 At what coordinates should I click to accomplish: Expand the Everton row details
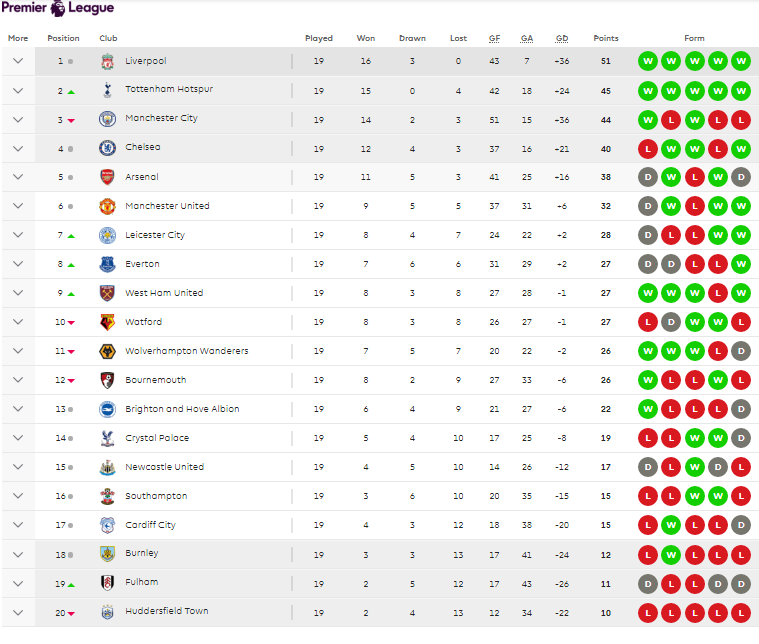point(18,264)
